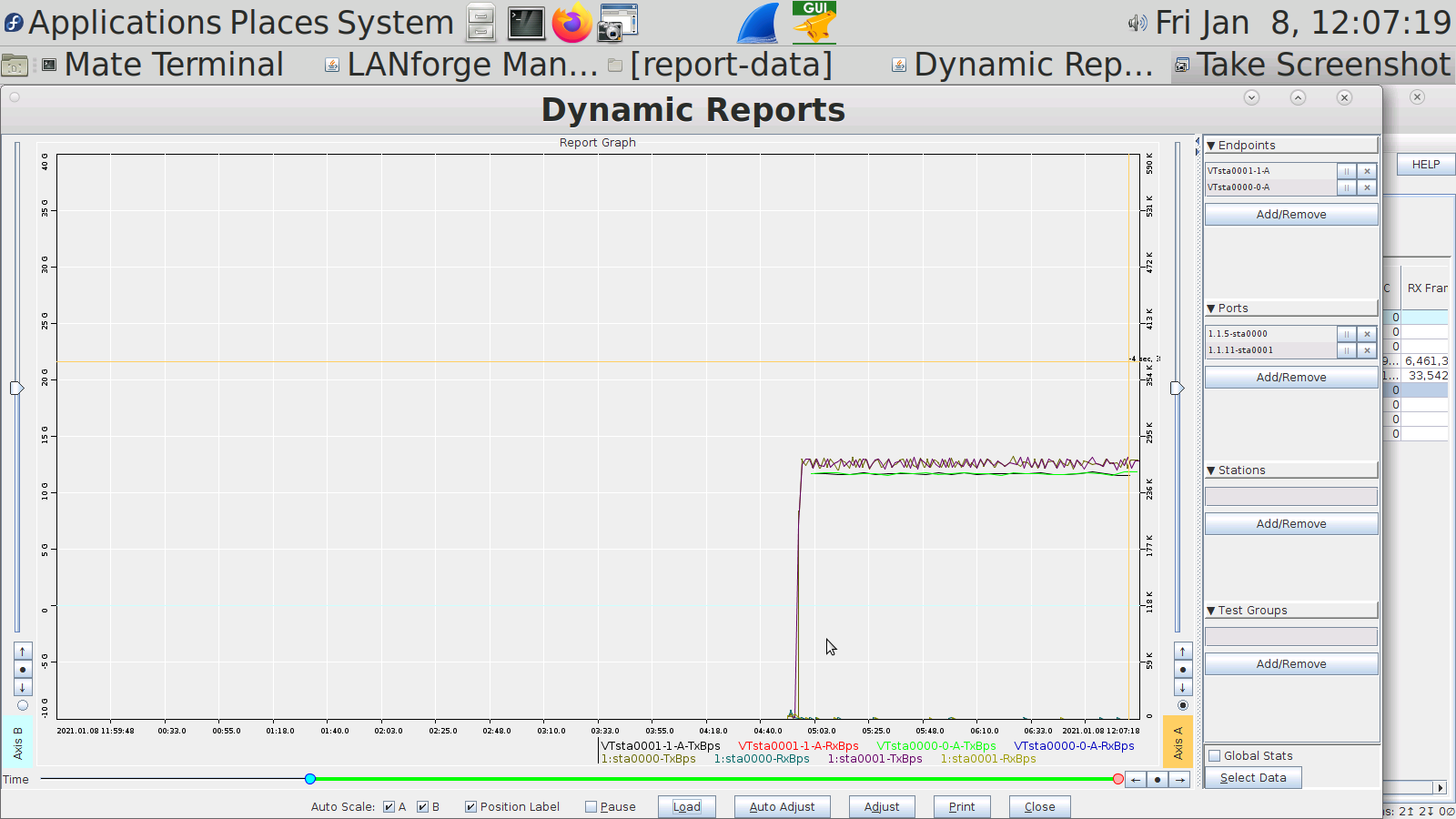The width and height of the screenshot is (1456, 819).
Task: Launch the Firefox browser from panel
Action: [571, 23]
